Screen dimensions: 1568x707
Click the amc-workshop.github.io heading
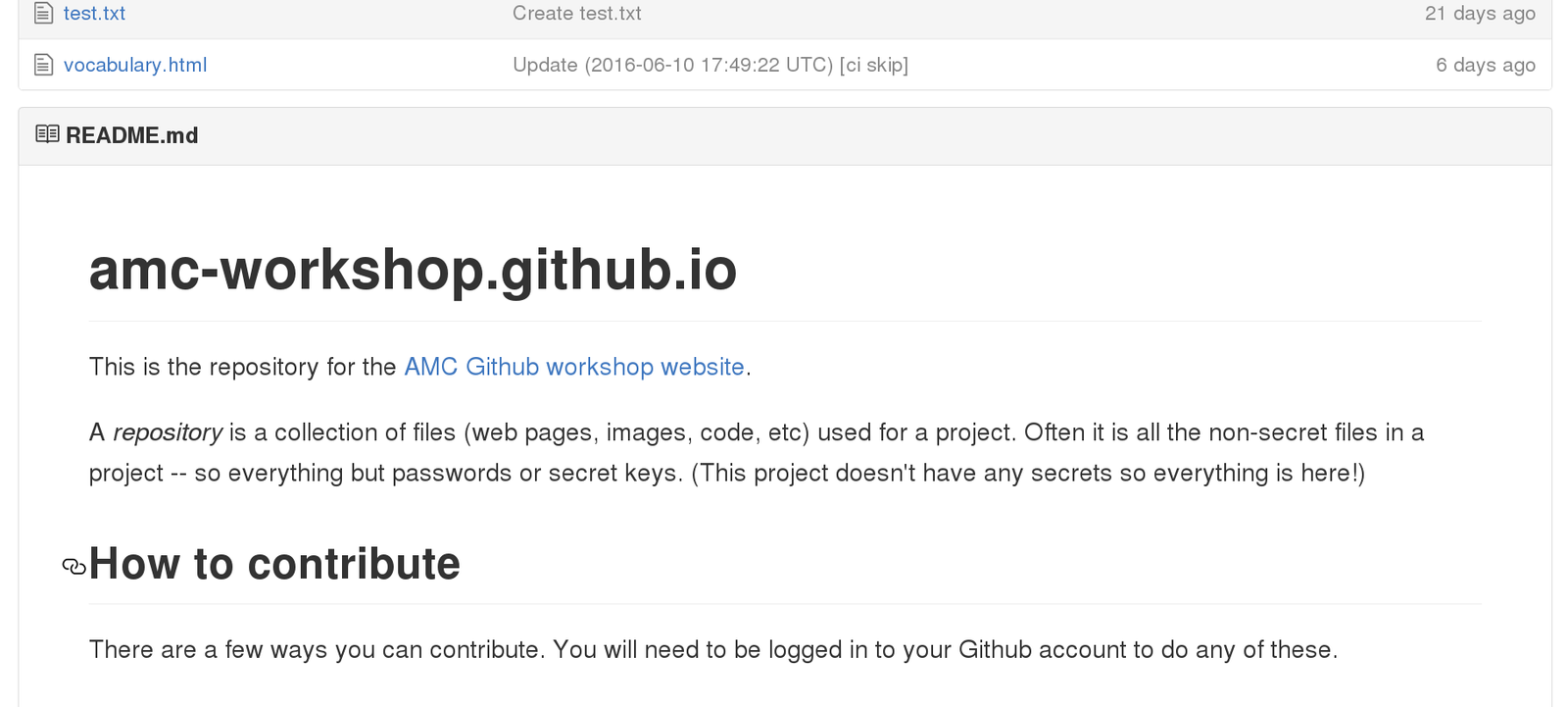click(413, 270)
